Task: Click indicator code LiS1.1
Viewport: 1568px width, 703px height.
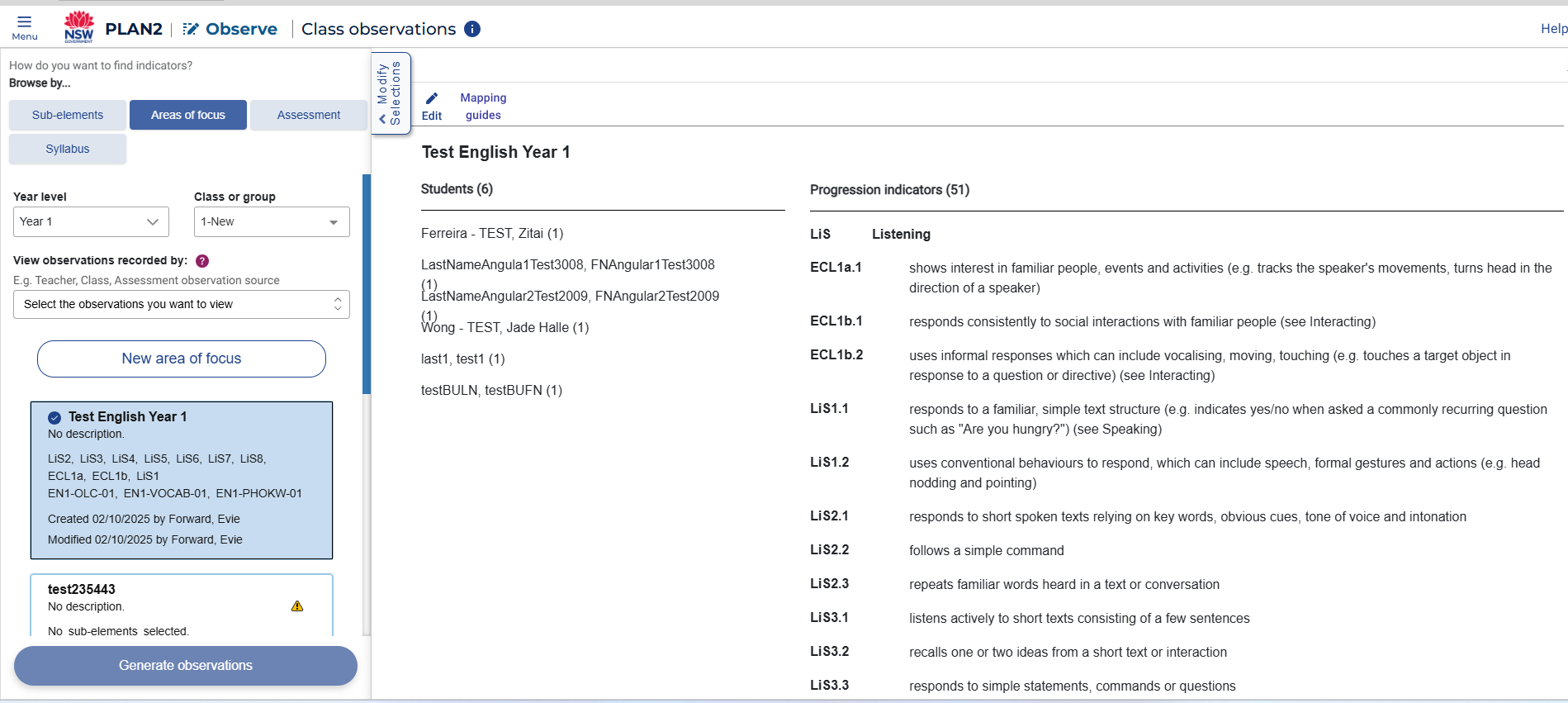Action: pyautogui.click(x=829, y=409)
